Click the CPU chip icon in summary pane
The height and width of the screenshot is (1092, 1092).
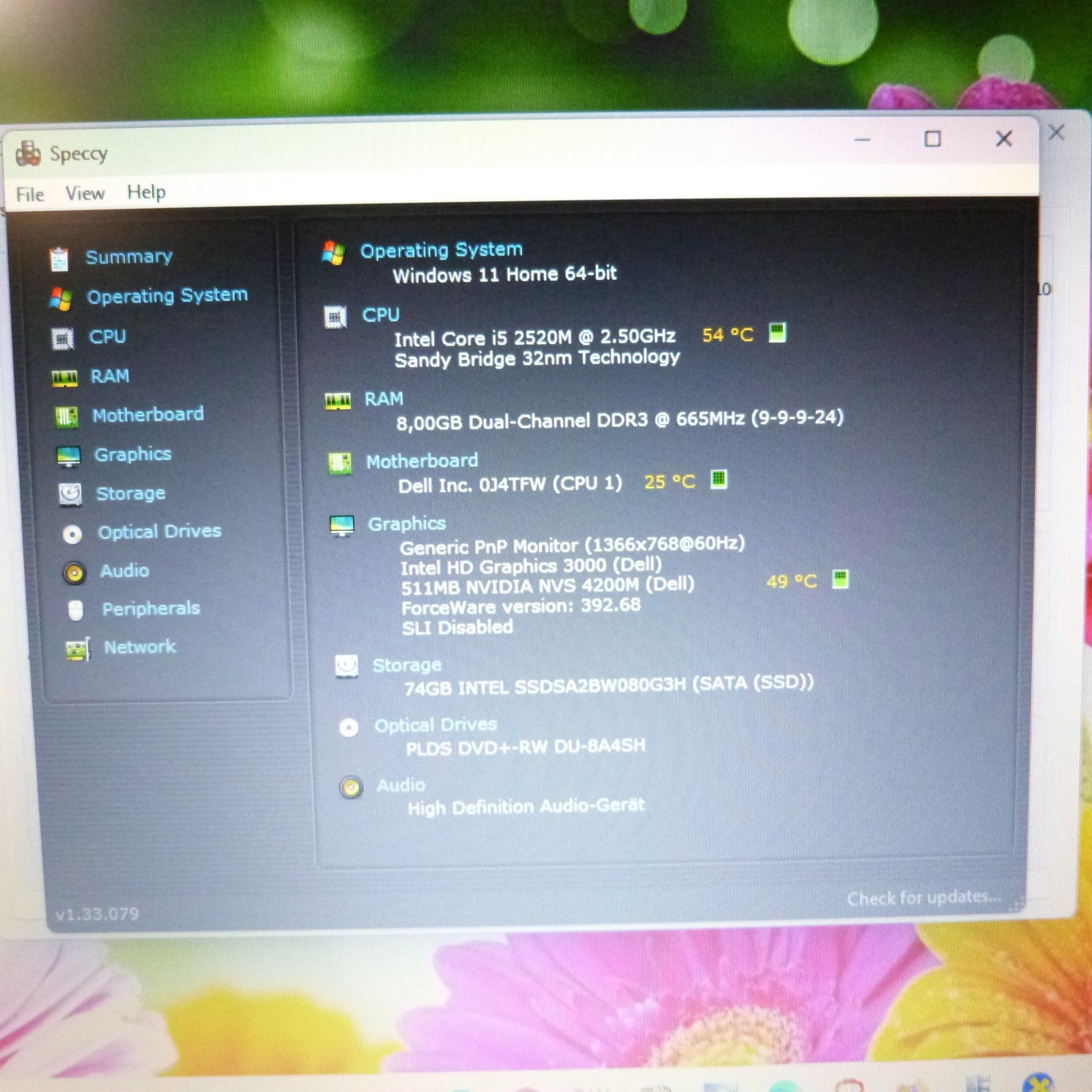pos(335,317)
